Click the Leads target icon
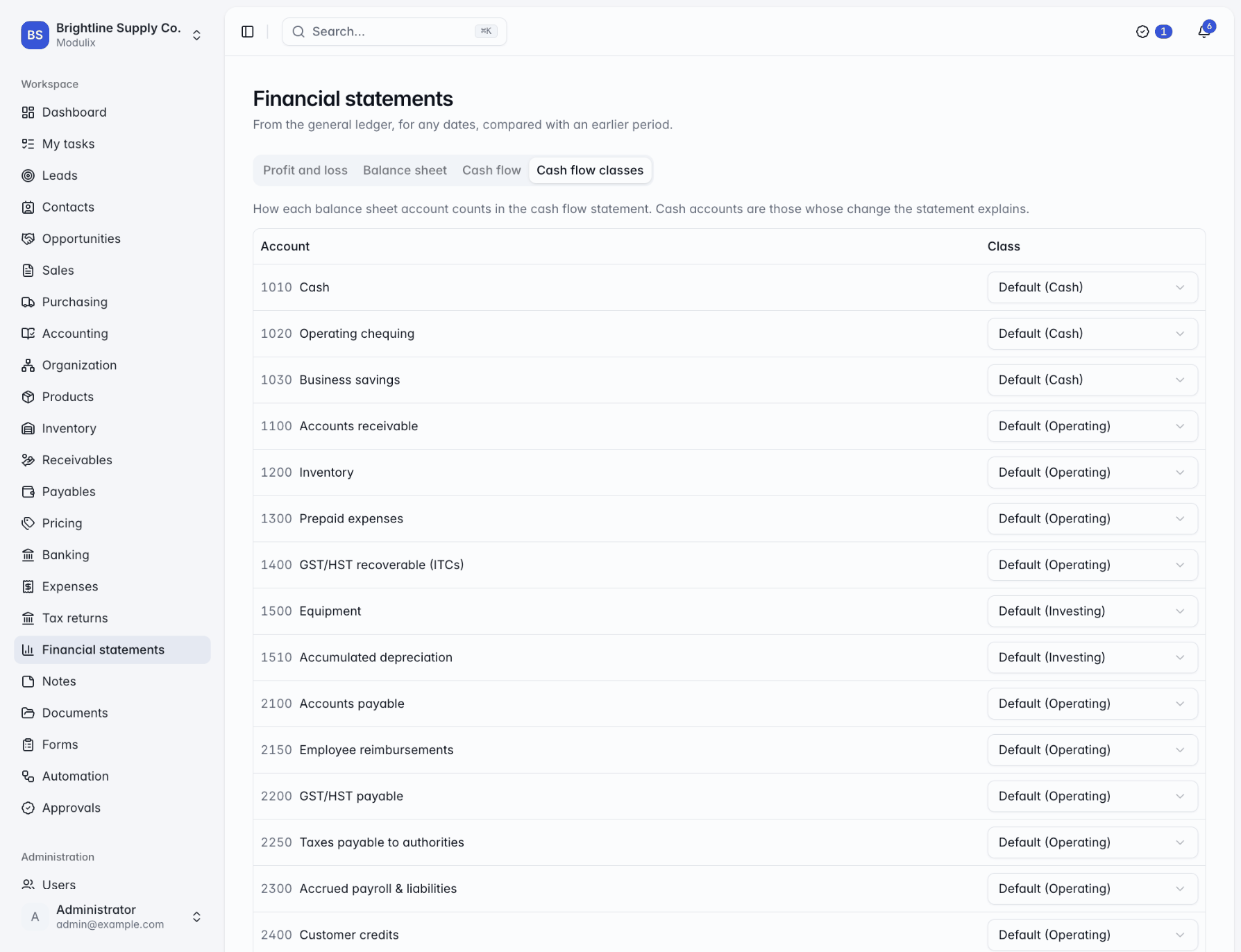This screenshot has width=1241, height=952. point(28,176)
